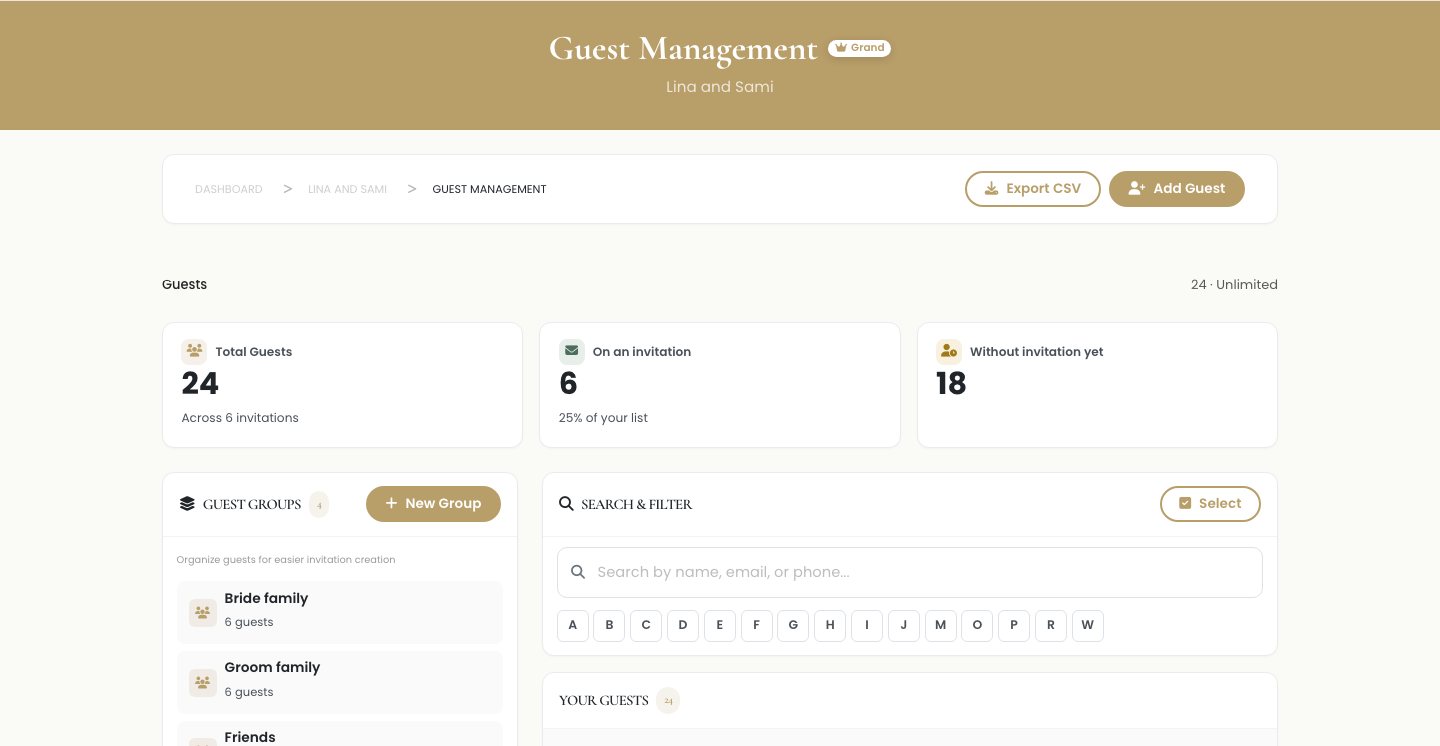
Task: Filter guests by letter H
Action: [830, 625]
